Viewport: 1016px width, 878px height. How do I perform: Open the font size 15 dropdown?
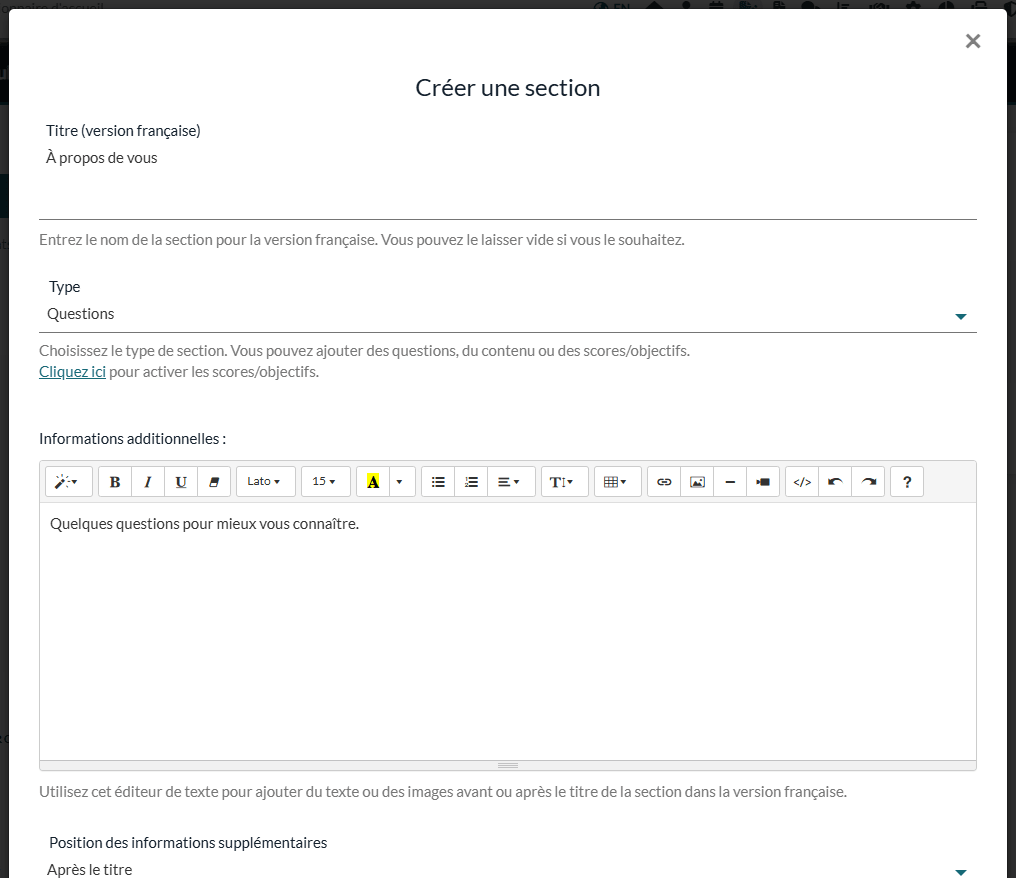326,481
